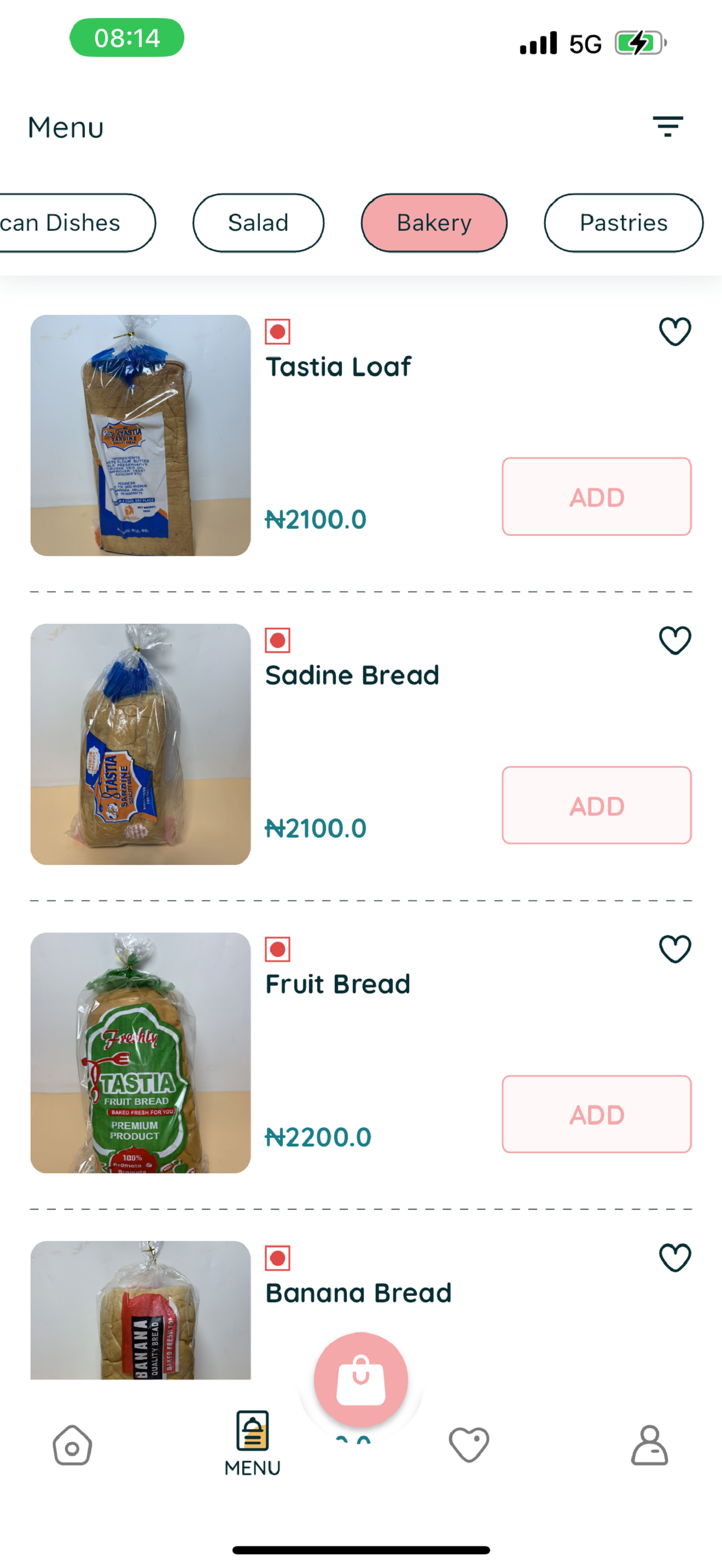The height and width of the screenshot is (1568, 722).
Task: Toggle heart on Banana Bread
Action: (675, 1257)
